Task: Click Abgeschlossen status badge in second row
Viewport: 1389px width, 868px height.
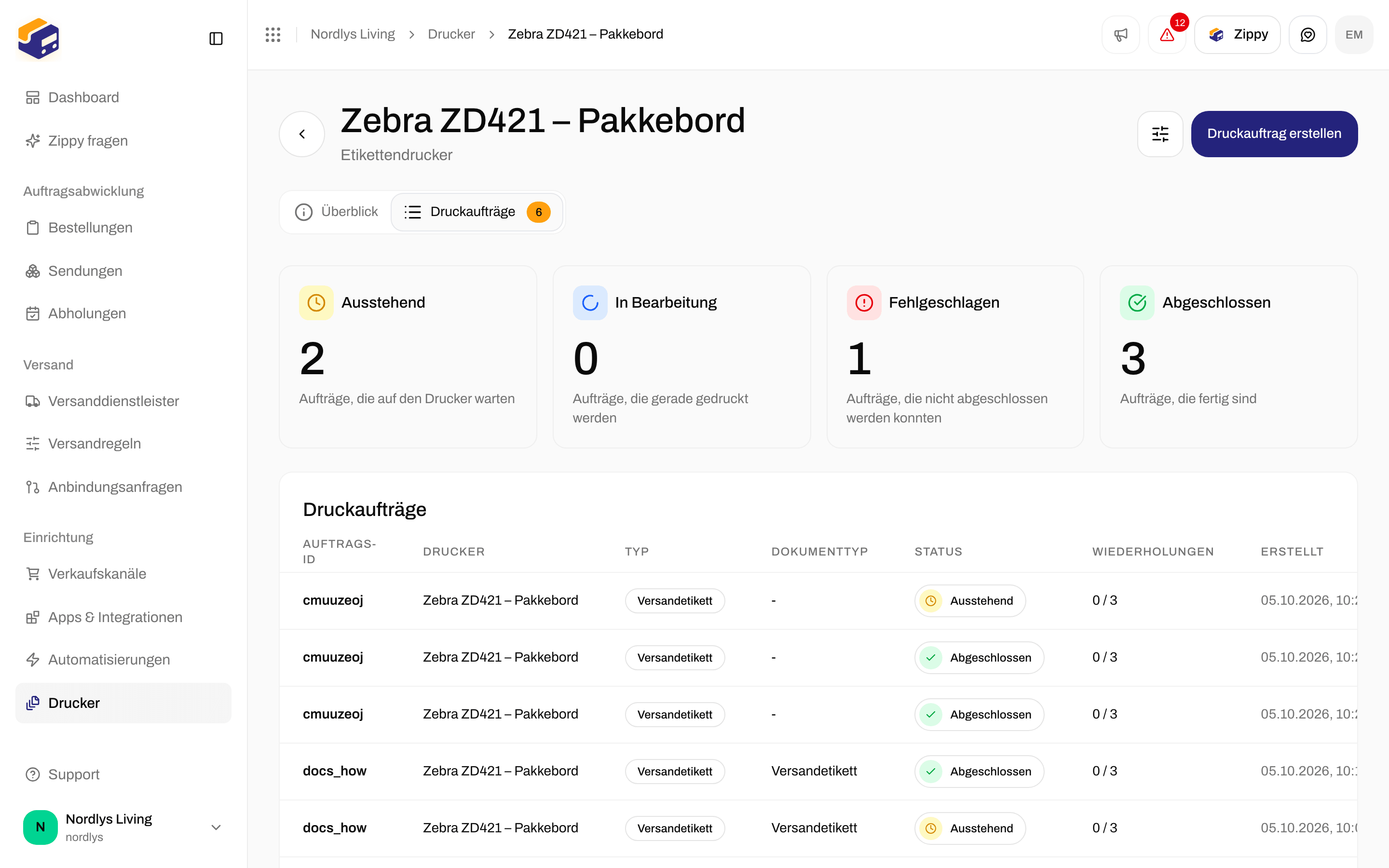Action: tap(979, 658)
